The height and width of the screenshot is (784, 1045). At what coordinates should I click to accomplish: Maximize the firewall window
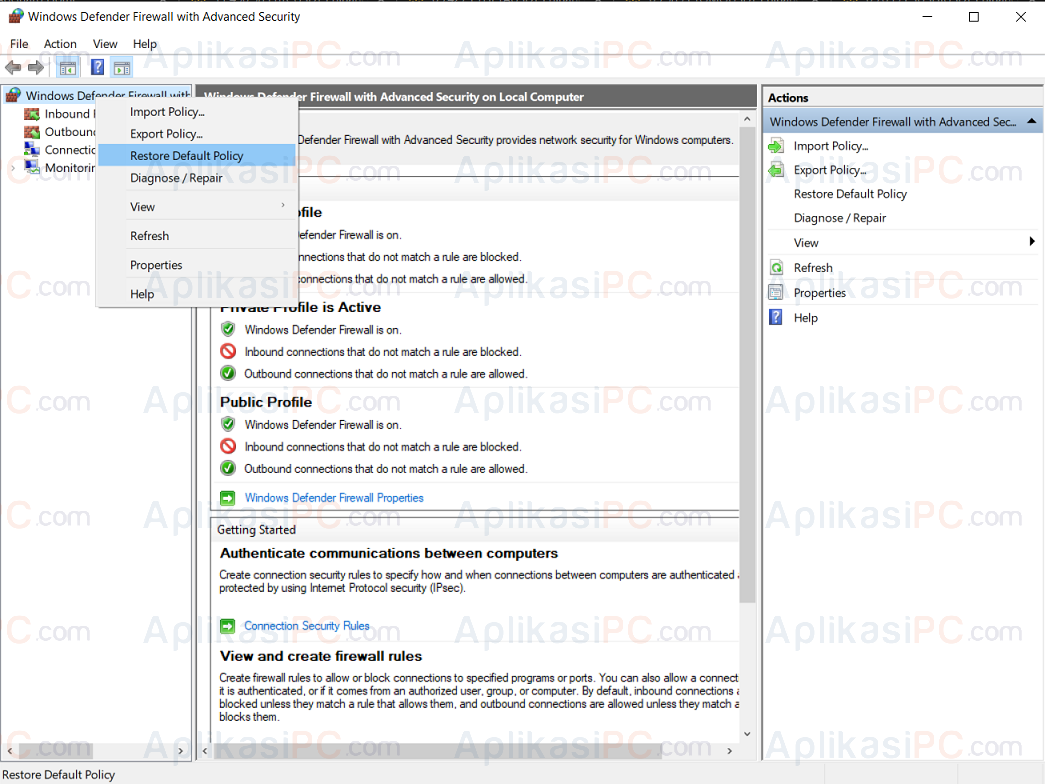point(974,17)
